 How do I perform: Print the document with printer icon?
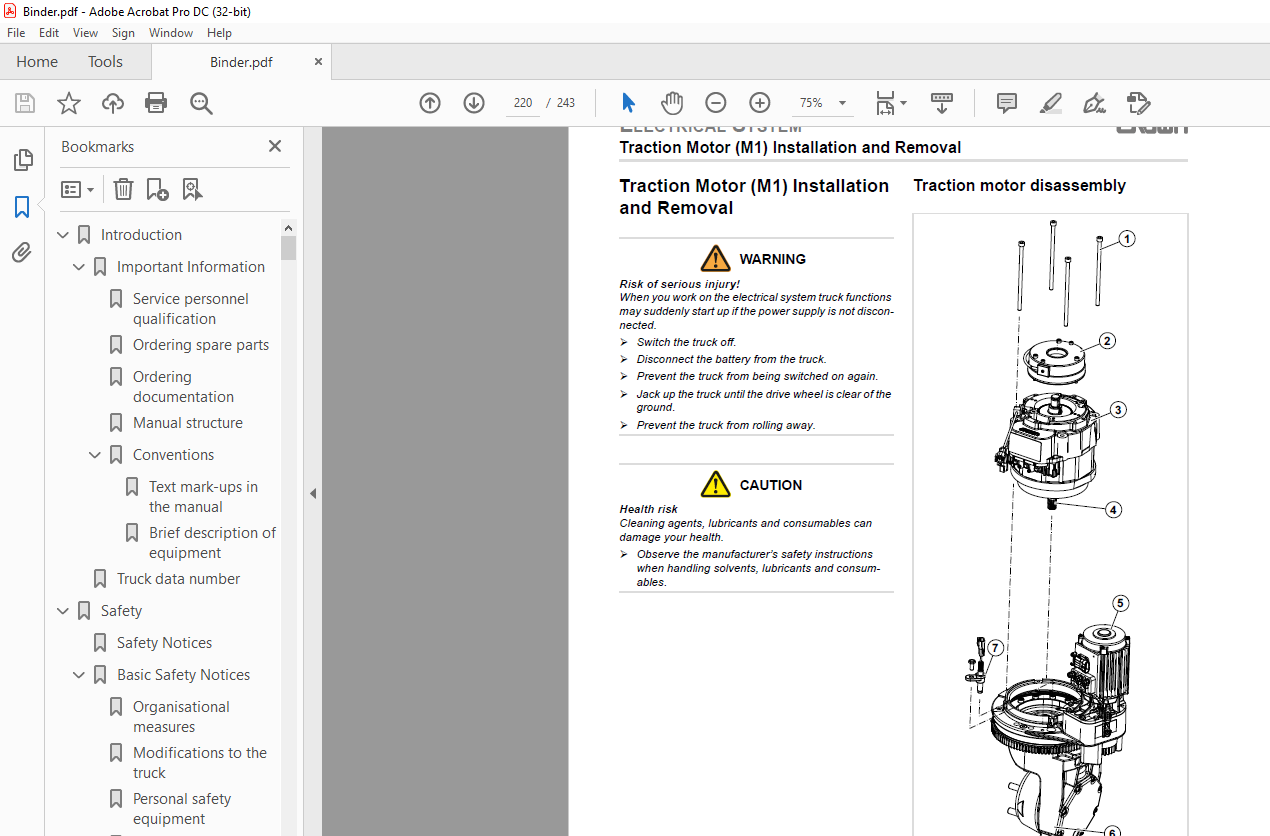[x=156, y=103]
